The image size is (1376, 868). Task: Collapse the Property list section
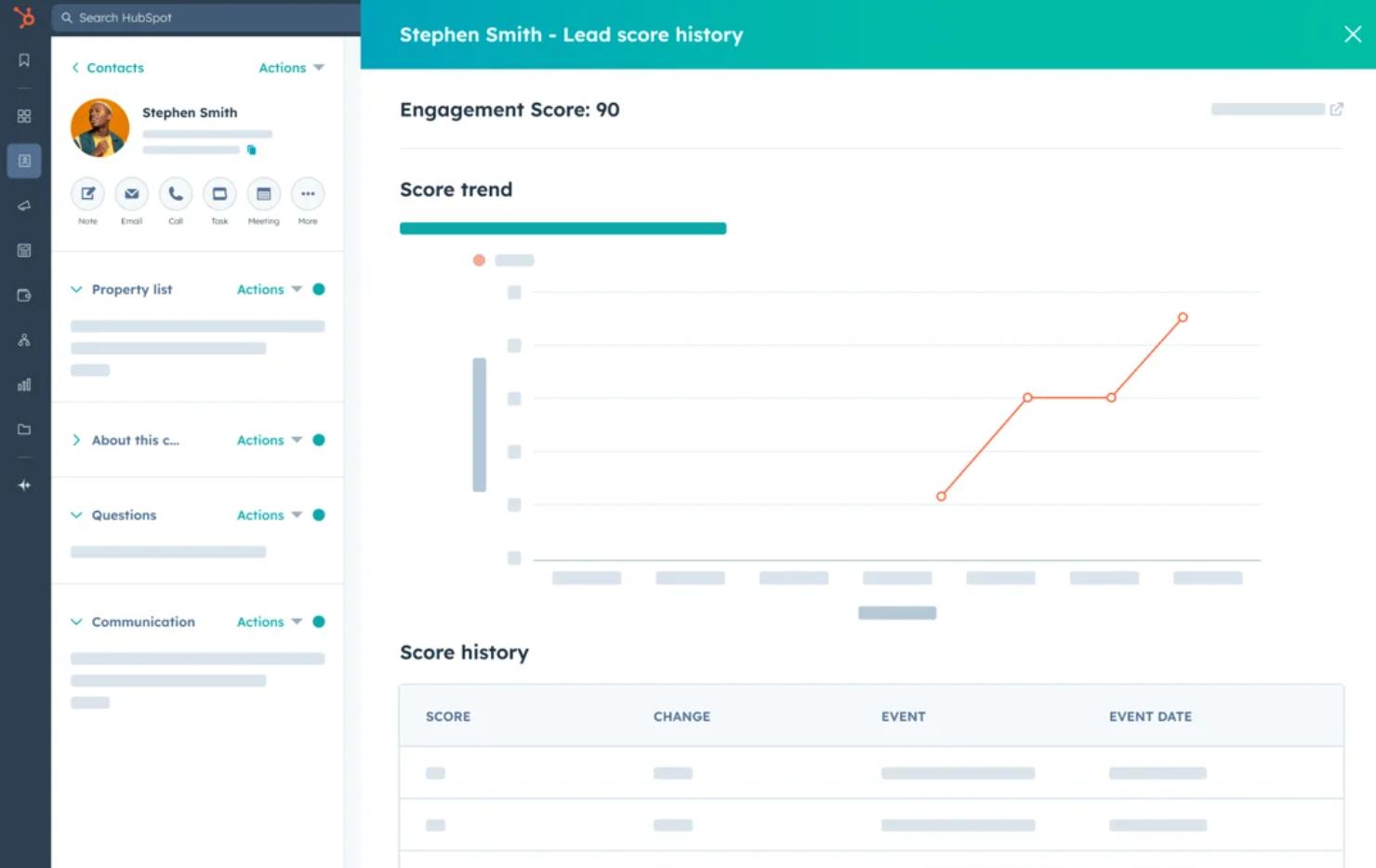tap(76, 289)
